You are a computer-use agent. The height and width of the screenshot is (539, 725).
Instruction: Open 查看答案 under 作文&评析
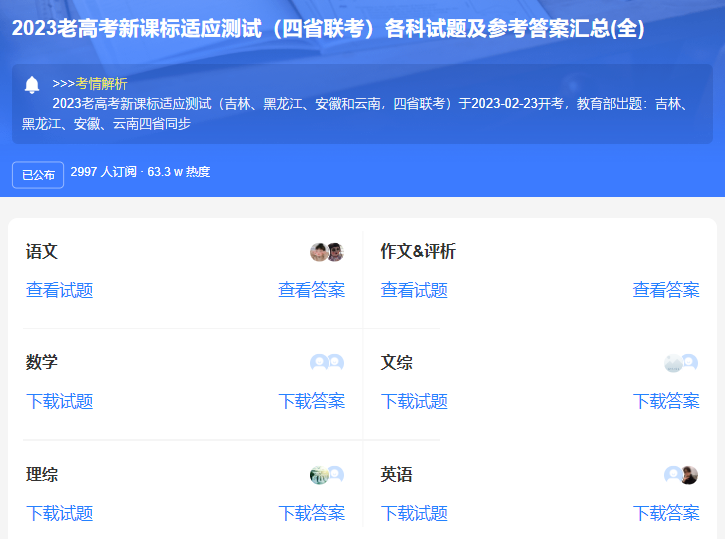pyautogui.click(x=666, y=291)
